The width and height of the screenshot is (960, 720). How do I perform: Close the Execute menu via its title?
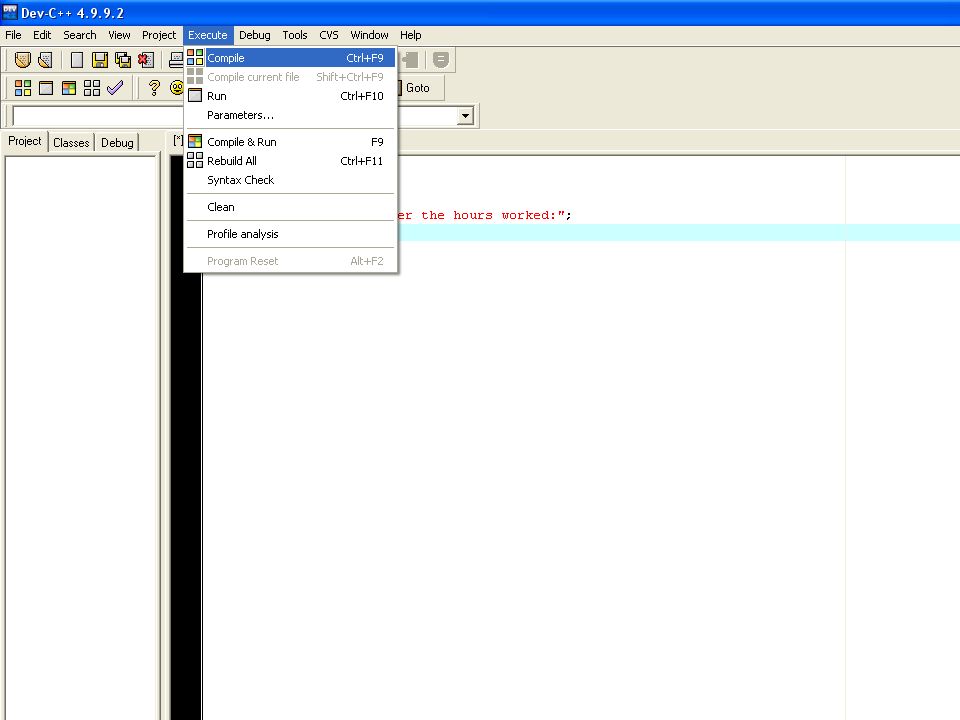point(208,35)
